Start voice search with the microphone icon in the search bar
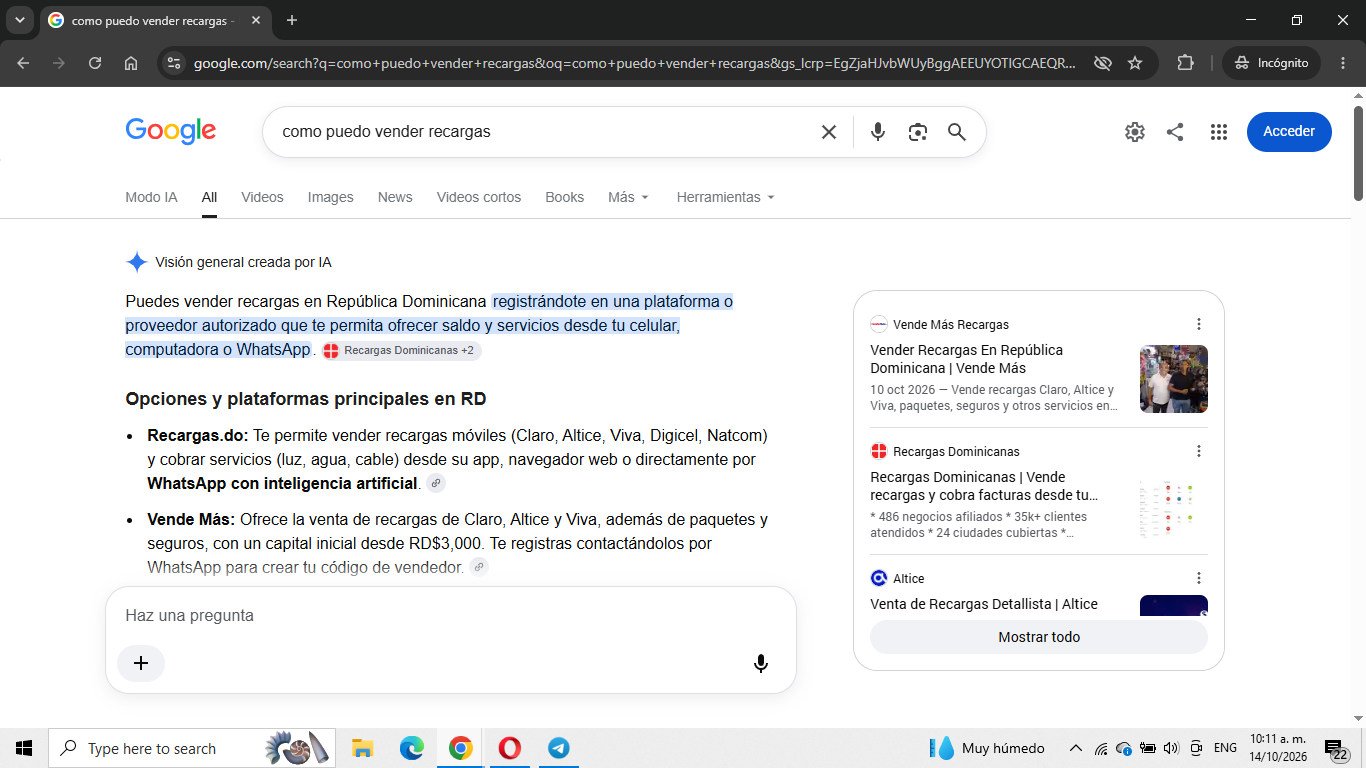The image size is (1366, 768). [877, 132]
